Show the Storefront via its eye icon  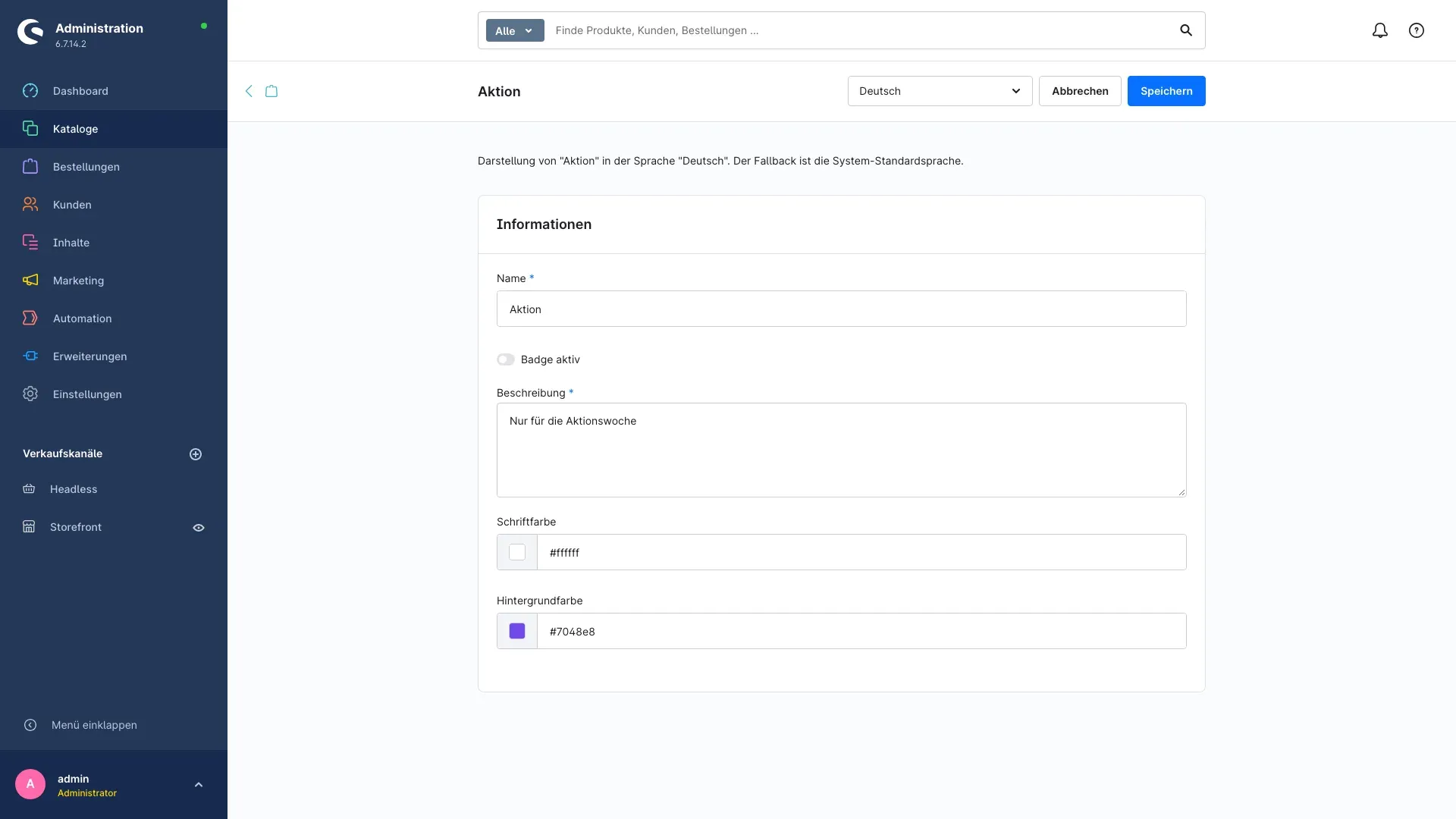[199, 528]
